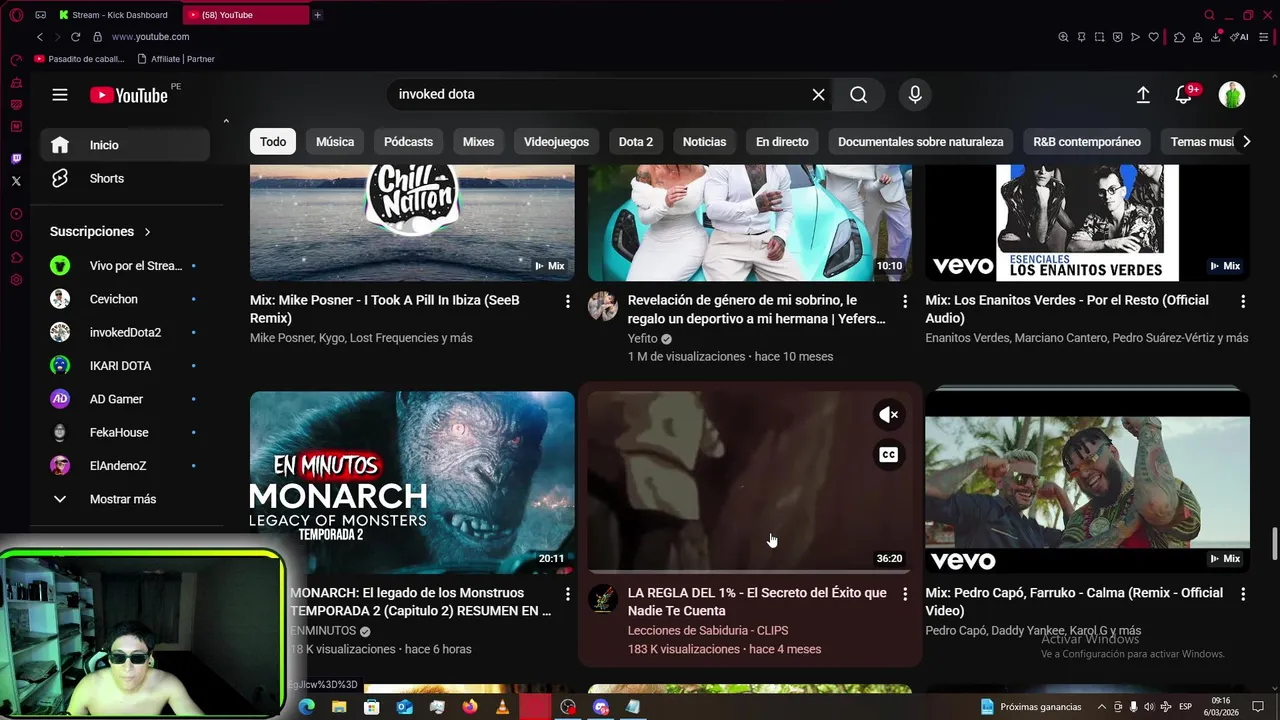
Task: Open Firefox from the taskbar
Action: [470, 707]
